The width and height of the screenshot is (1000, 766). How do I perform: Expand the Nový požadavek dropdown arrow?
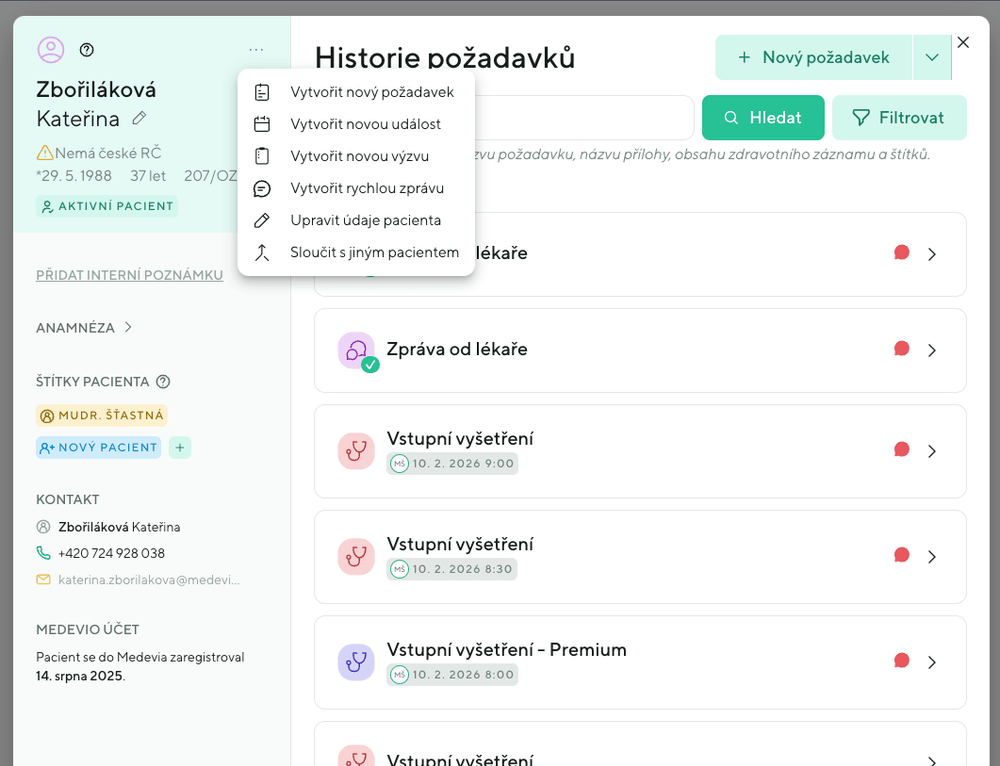(932, 58)
